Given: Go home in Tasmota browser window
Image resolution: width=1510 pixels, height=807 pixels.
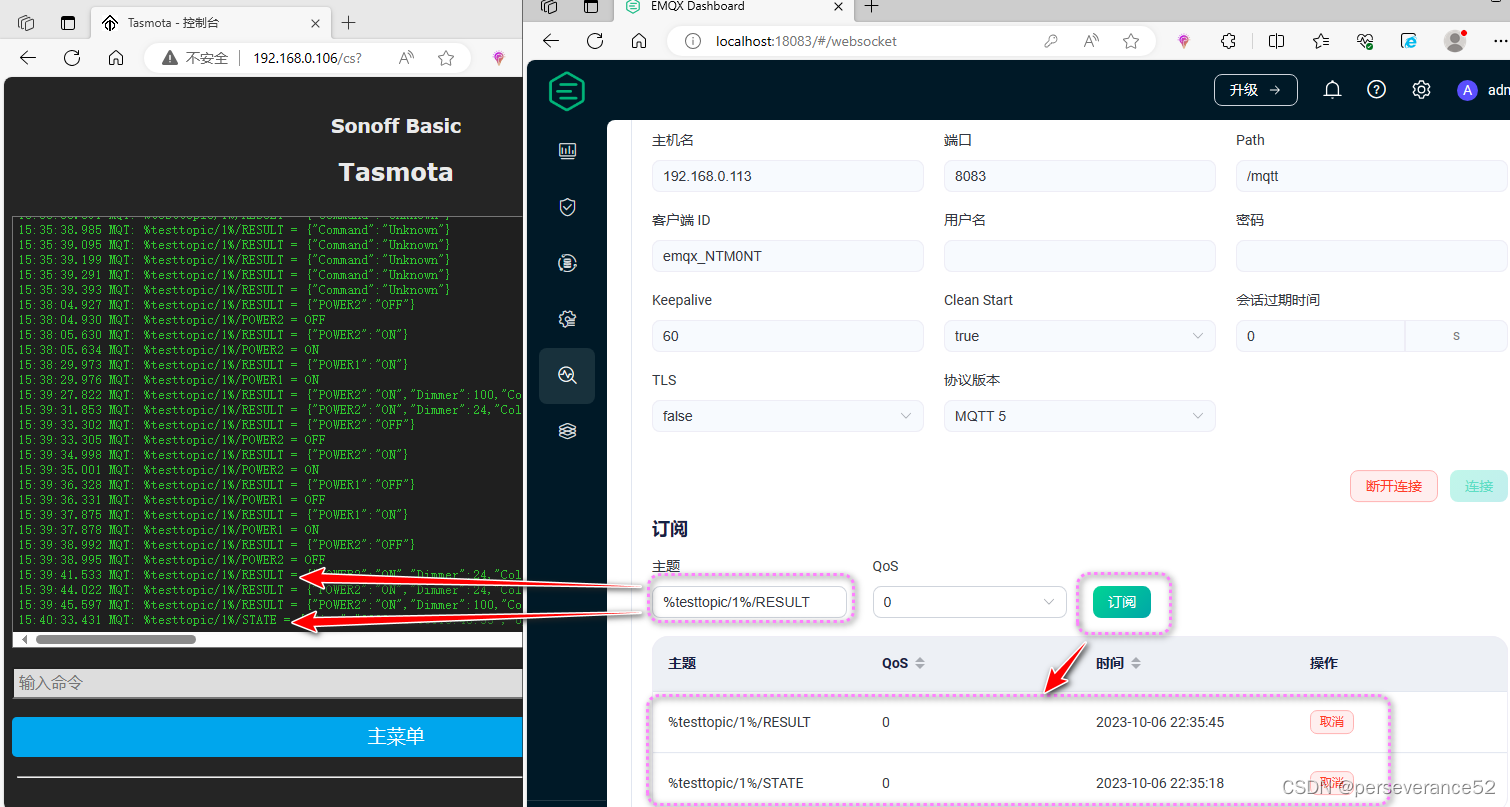Looking at the screenshot, I should (x=116, y=58).
